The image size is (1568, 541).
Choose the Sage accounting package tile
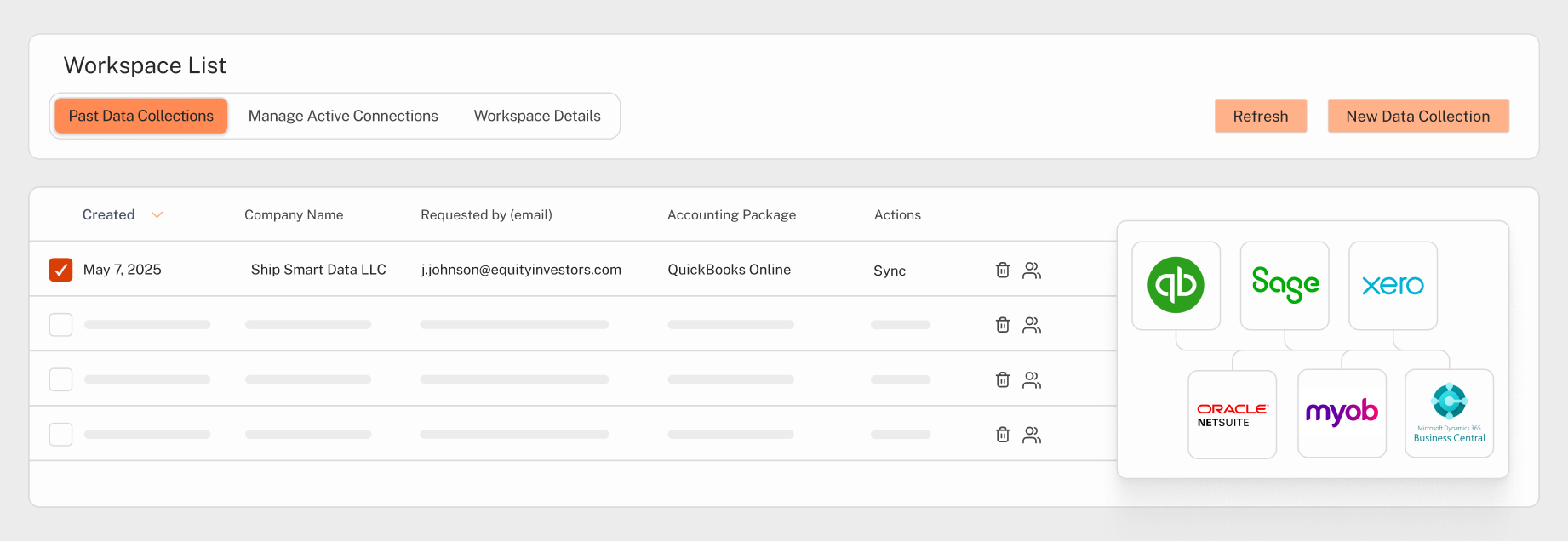(1285, 286)
